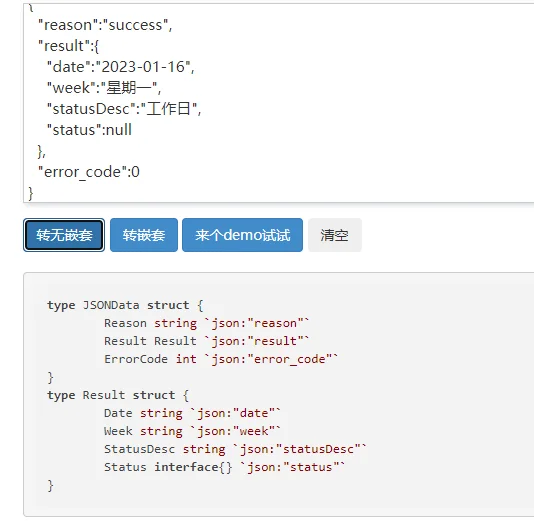The height and width of the screenshot is (521, 534).
Task: Click the StatusDesc string output line
Action: click(235, 449)
